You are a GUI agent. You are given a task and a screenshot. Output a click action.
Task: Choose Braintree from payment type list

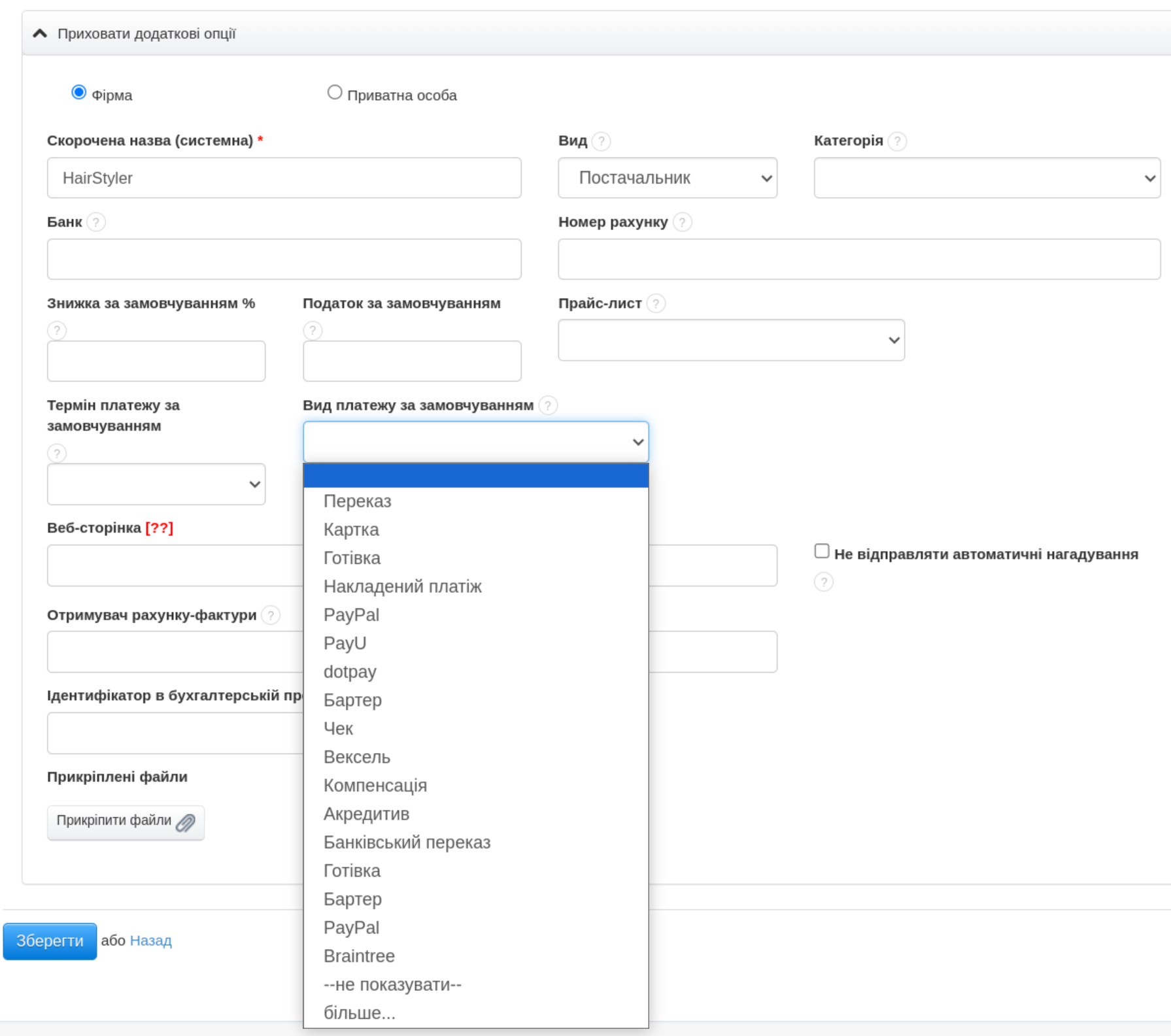coord(359,956)
